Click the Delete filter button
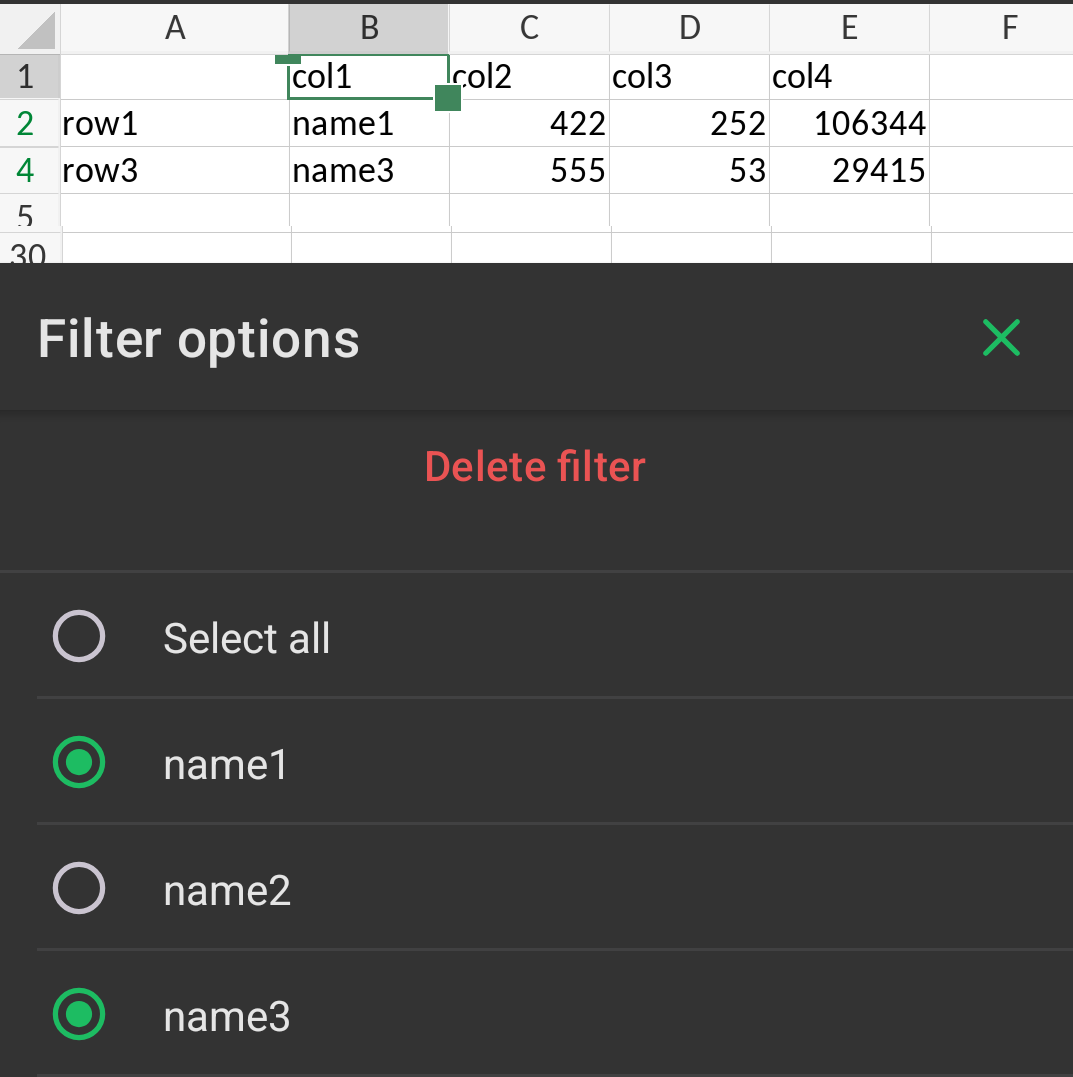Screen dimensions: 1073x1077 pyautogui.click(x=535, y=467)
